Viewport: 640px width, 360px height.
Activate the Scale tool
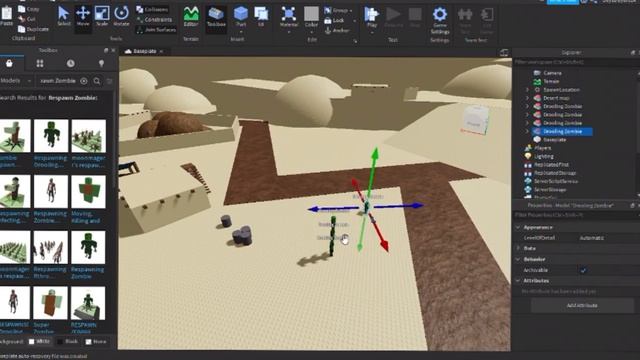(102, 16)
